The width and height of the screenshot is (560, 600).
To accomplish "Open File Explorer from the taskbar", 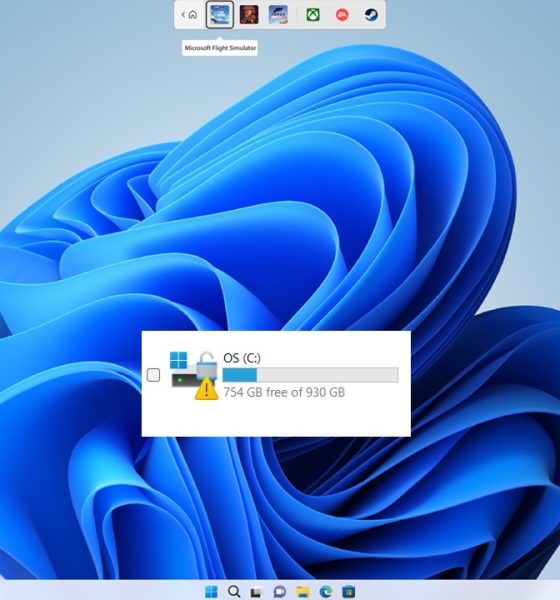I will (x=303, y=592).
